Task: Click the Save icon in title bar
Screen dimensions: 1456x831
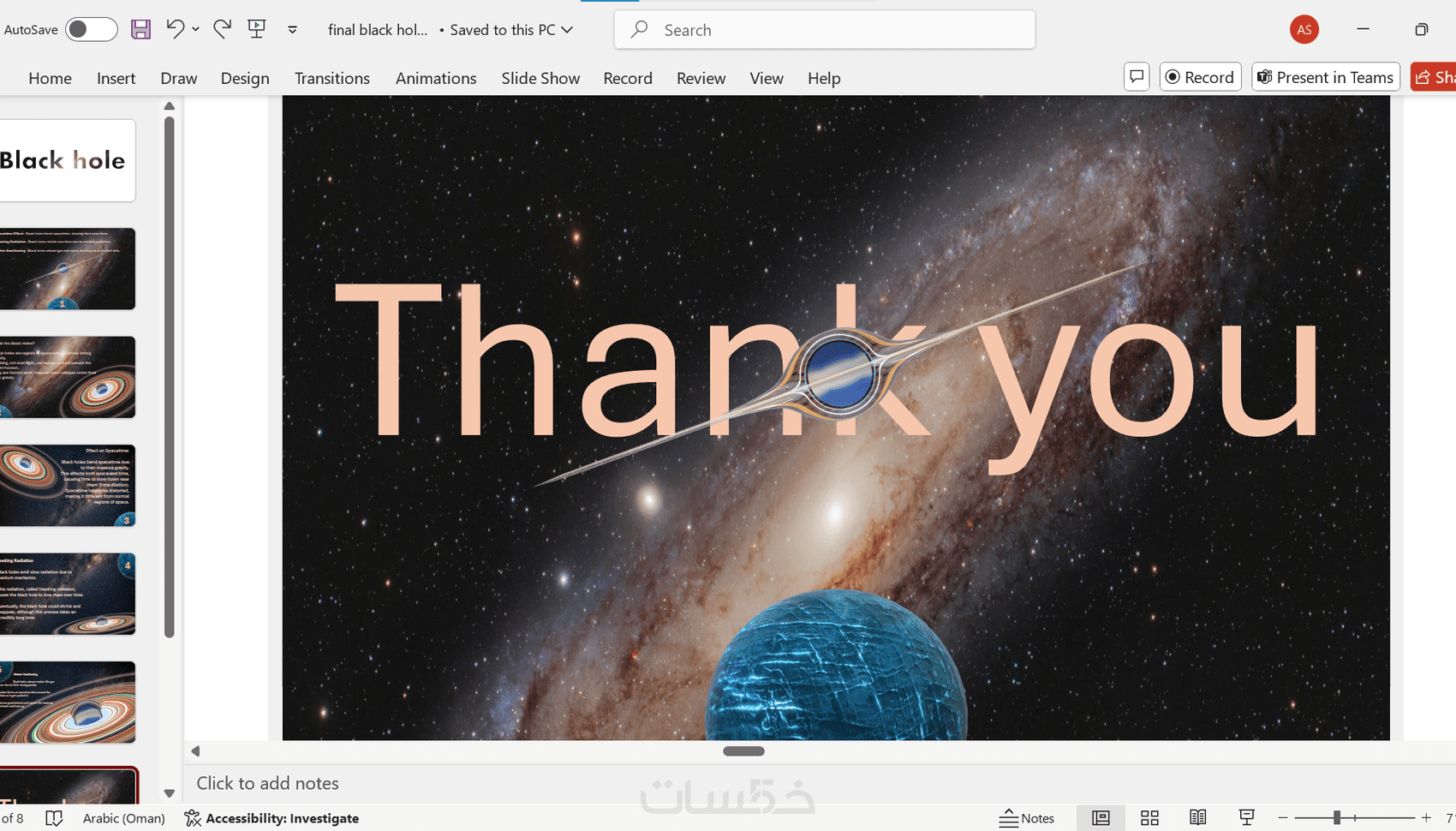Action: click(140, 30)
